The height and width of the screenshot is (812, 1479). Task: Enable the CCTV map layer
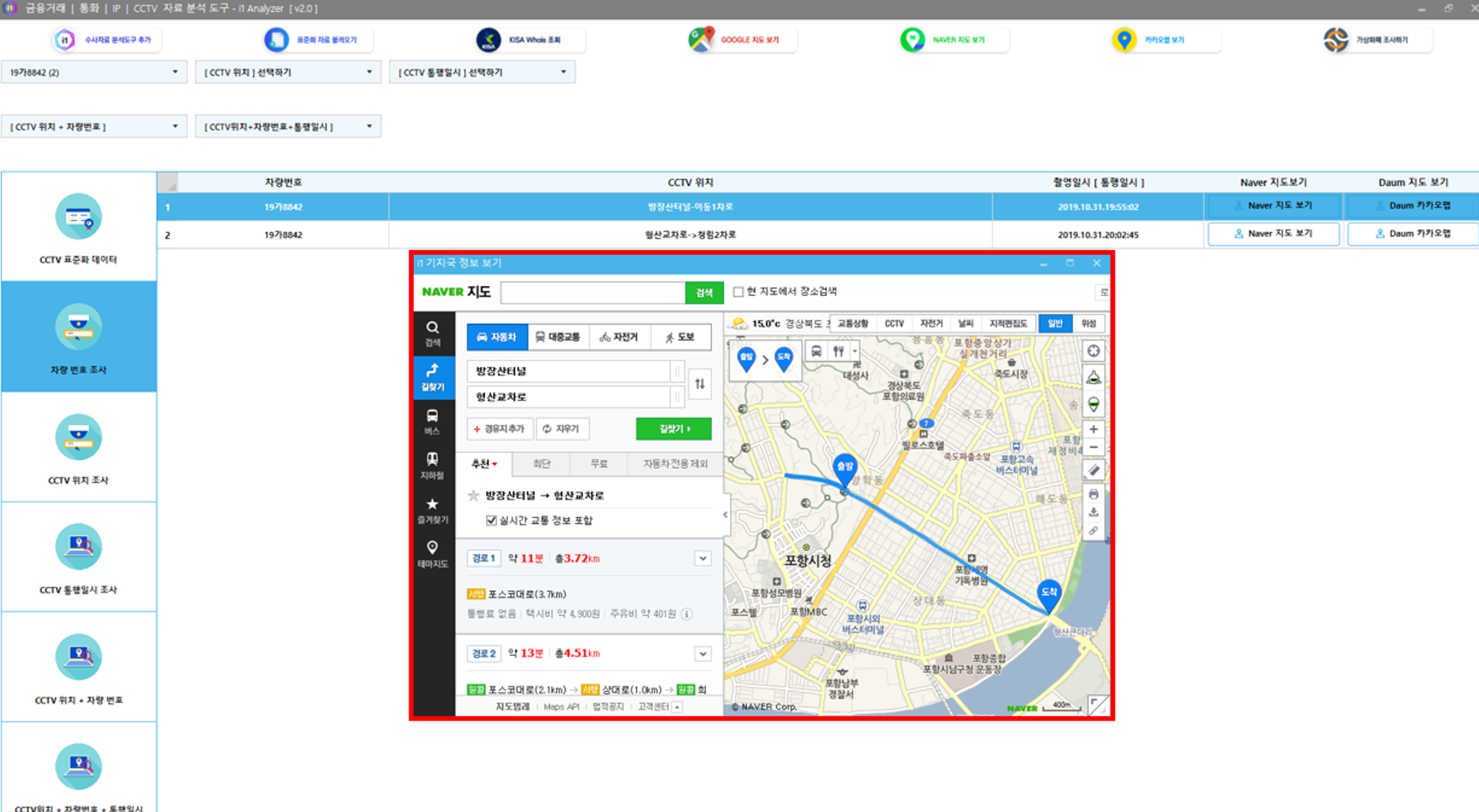pyautogui.click(x=894, y=323)
